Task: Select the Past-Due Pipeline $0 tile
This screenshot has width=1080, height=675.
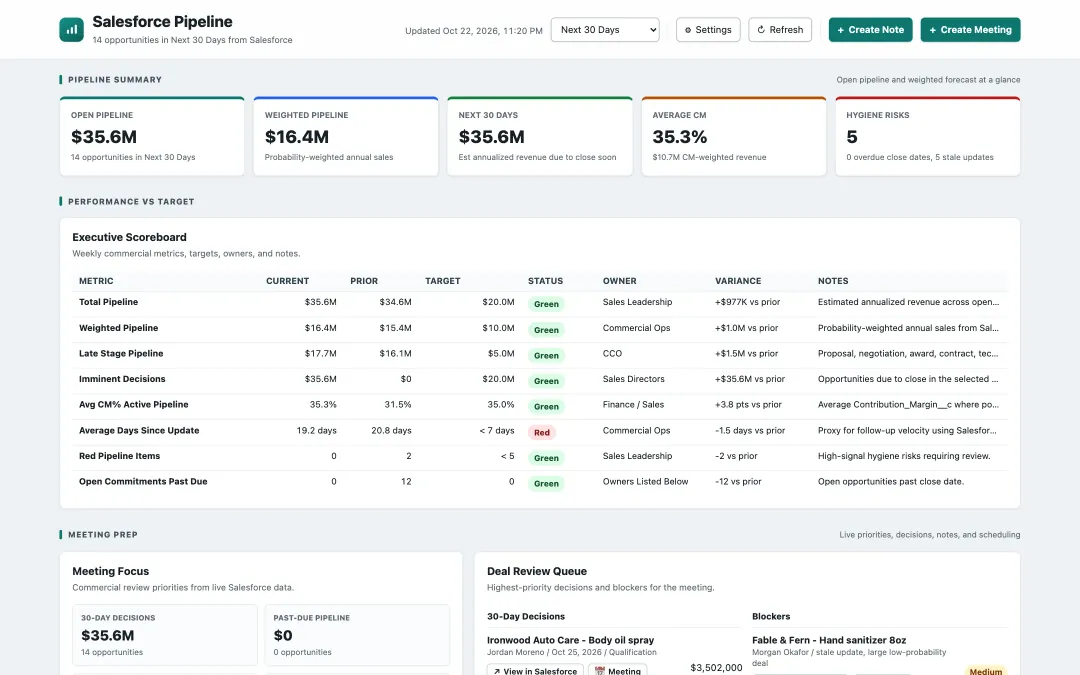Action: (x=357, y=634)
